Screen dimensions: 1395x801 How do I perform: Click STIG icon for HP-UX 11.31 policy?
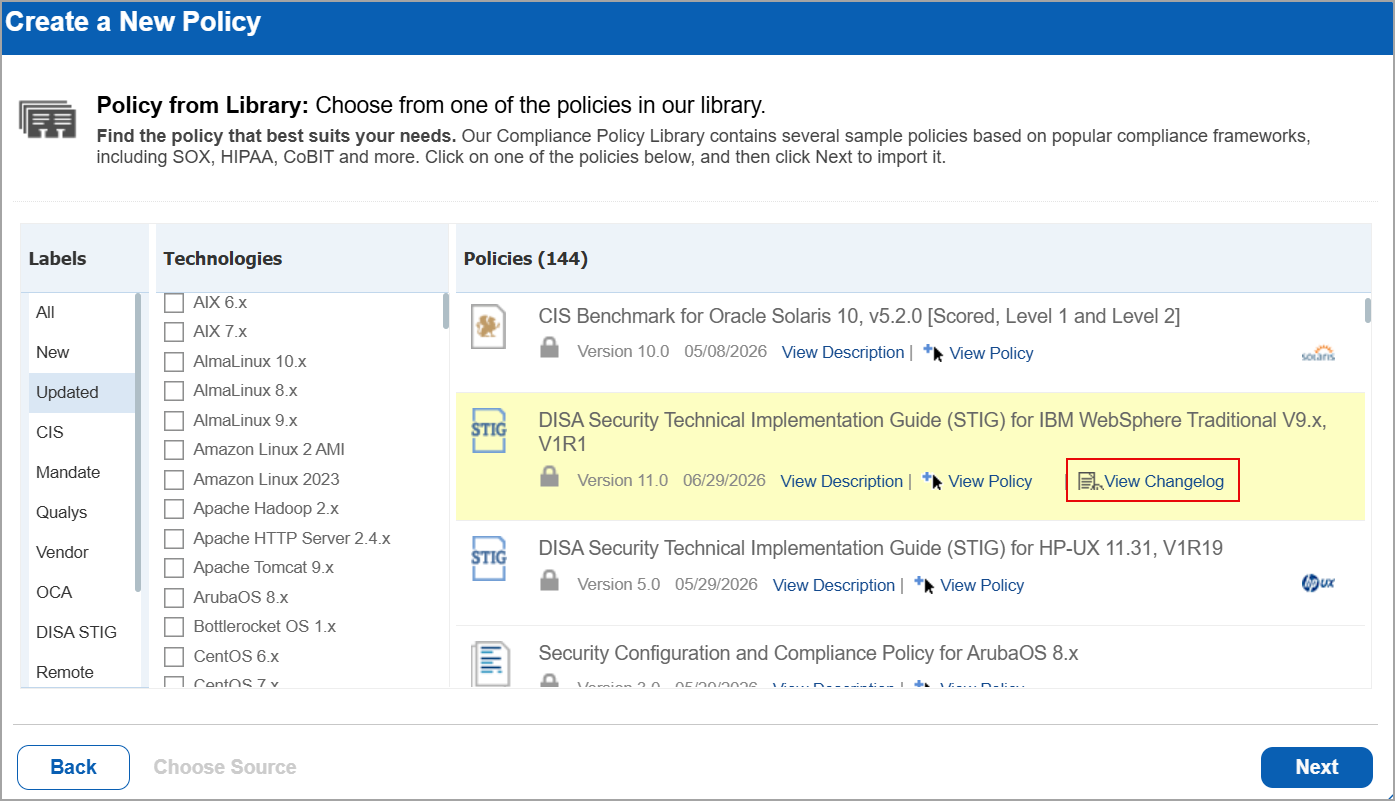click(x=488, y=558)
